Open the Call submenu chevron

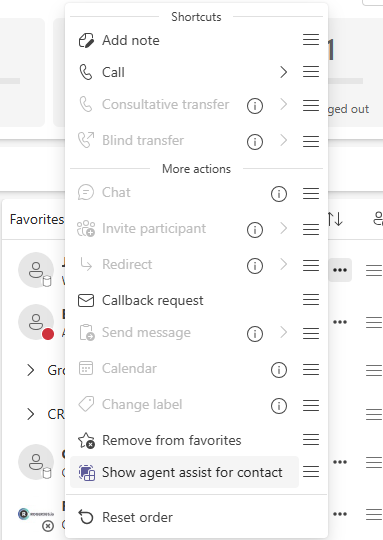[283, 72]
